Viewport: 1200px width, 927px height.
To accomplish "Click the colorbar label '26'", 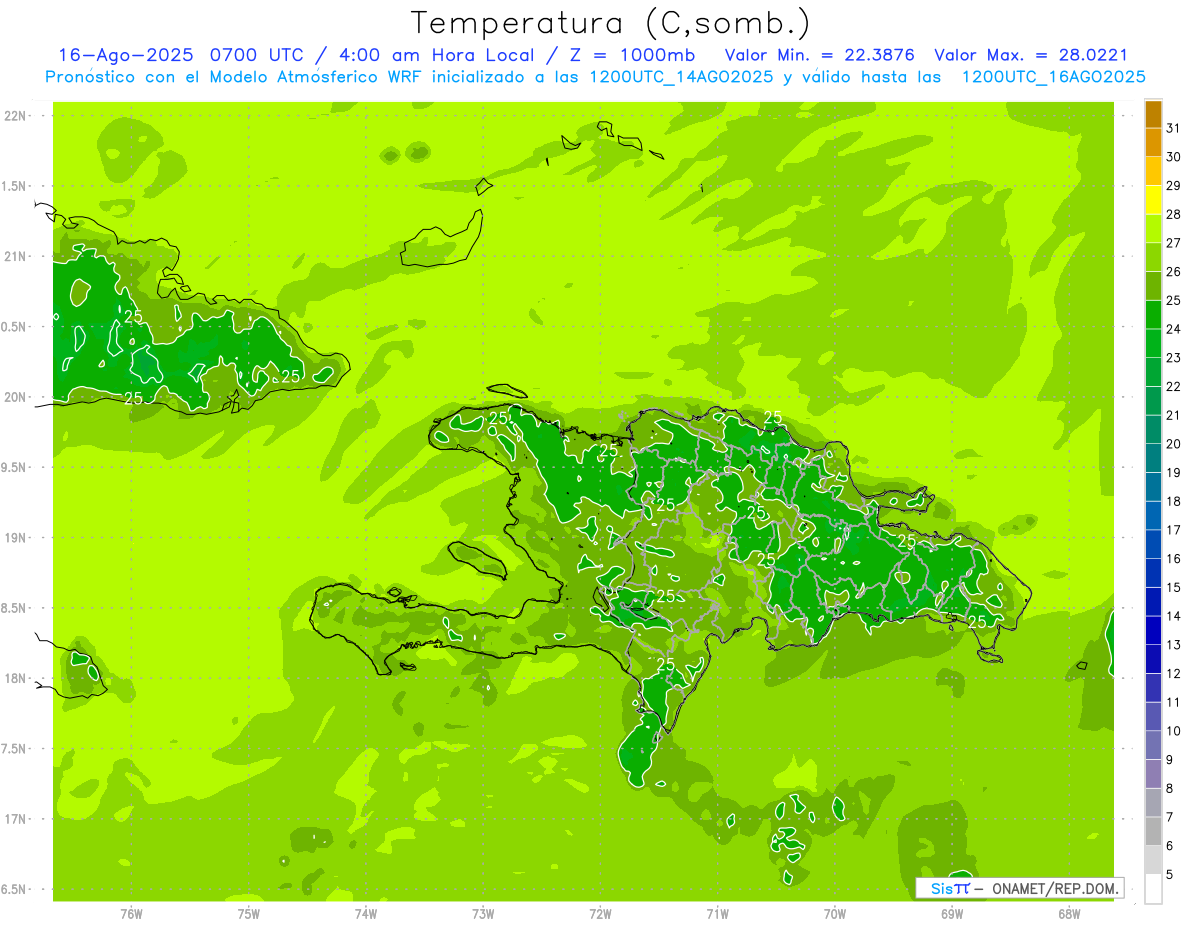I will (1174, 272).
